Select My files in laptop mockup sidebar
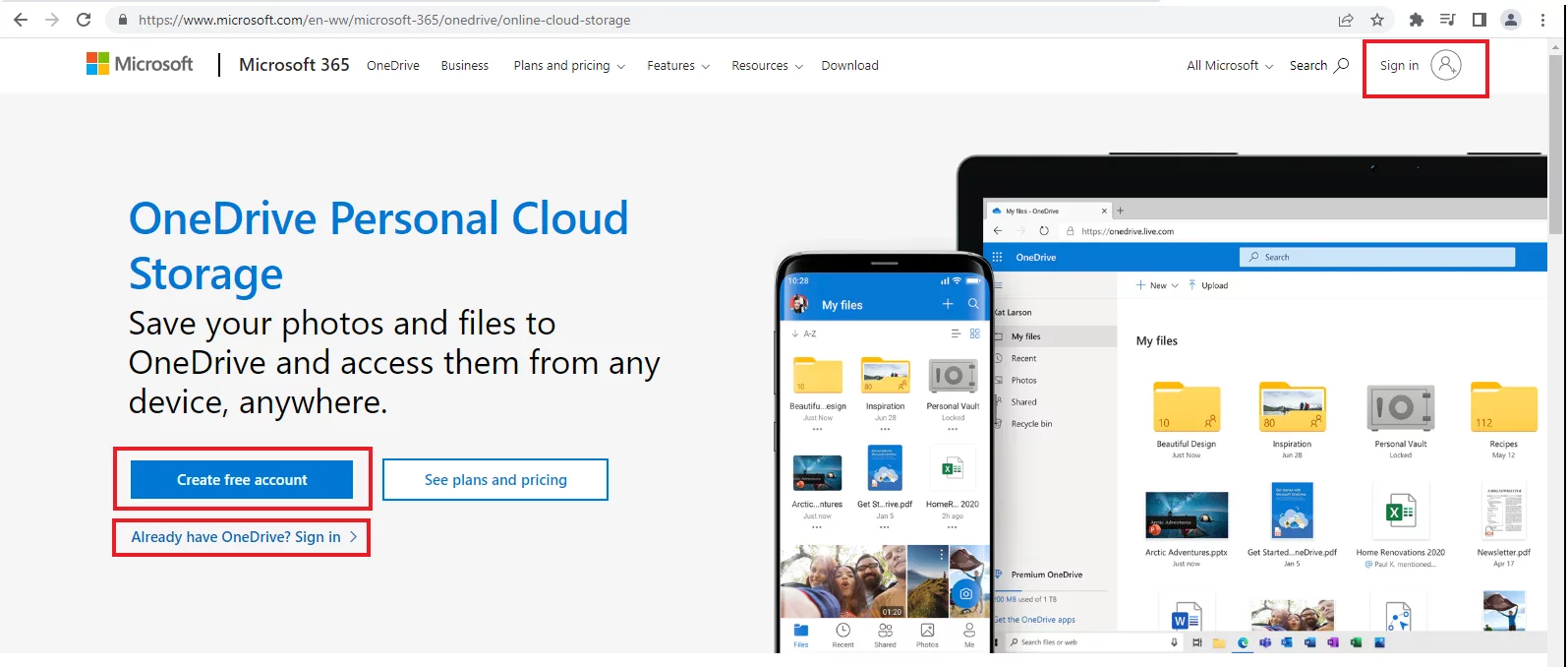This screenshot has height=667, width=1568. point(1026,336)
